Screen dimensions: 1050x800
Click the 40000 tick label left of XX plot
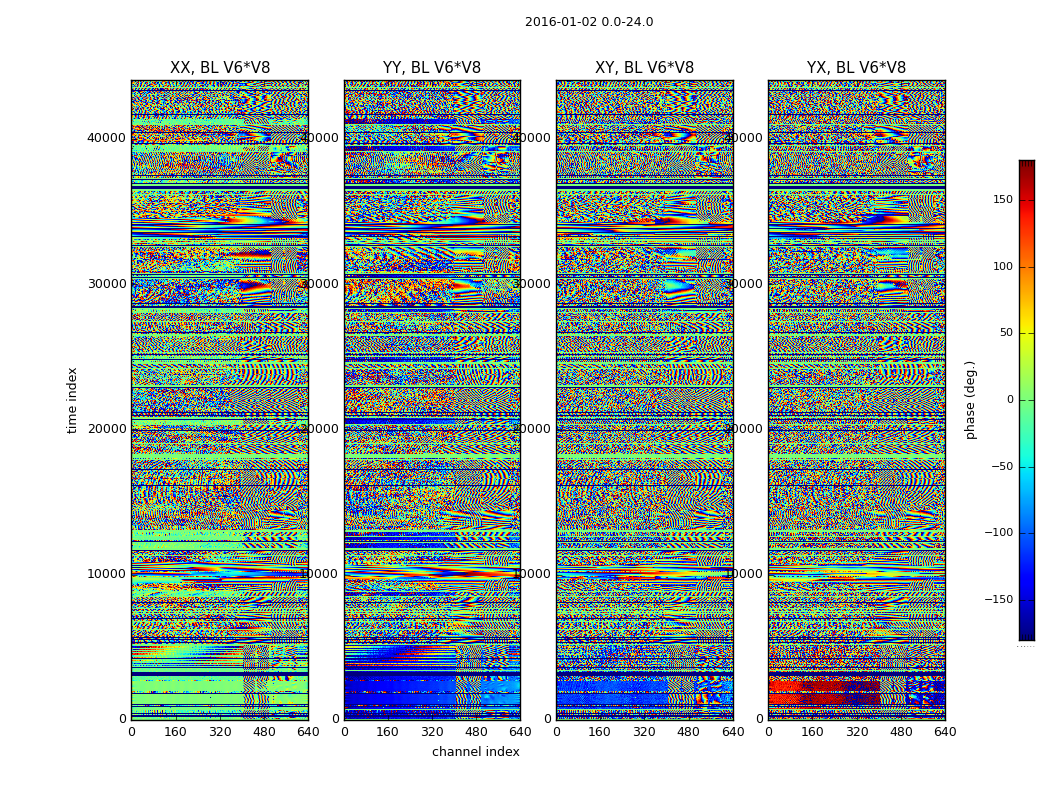(x=108, y=138)
